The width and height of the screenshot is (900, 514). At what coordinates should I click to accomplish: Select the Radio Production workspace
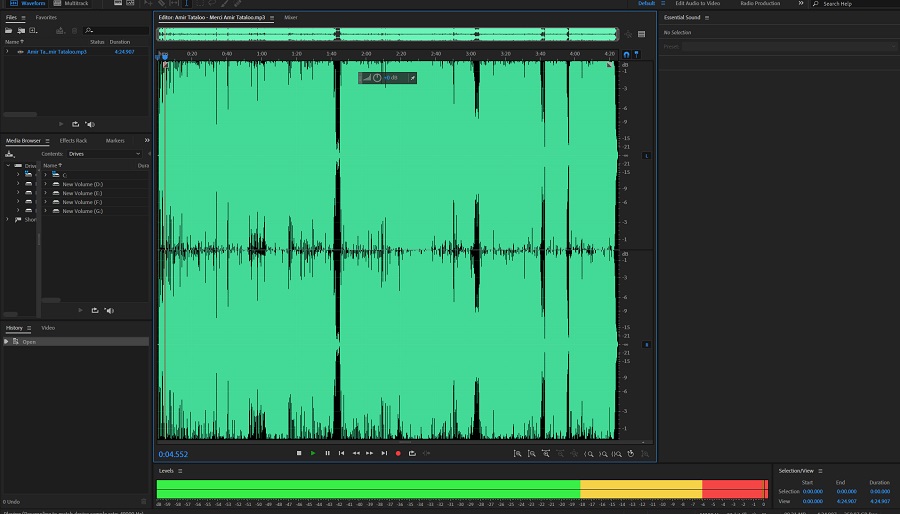(x=760, y=4)
